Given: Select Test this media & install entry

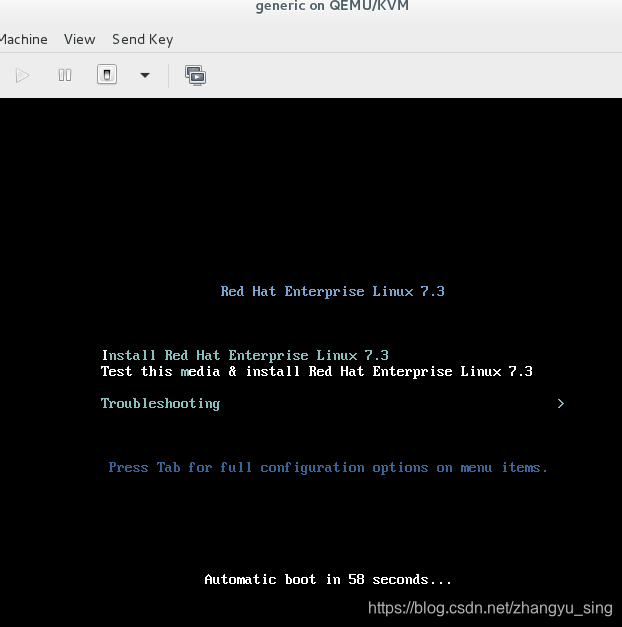Looking at the screenshot, I should tap(316, 371).
